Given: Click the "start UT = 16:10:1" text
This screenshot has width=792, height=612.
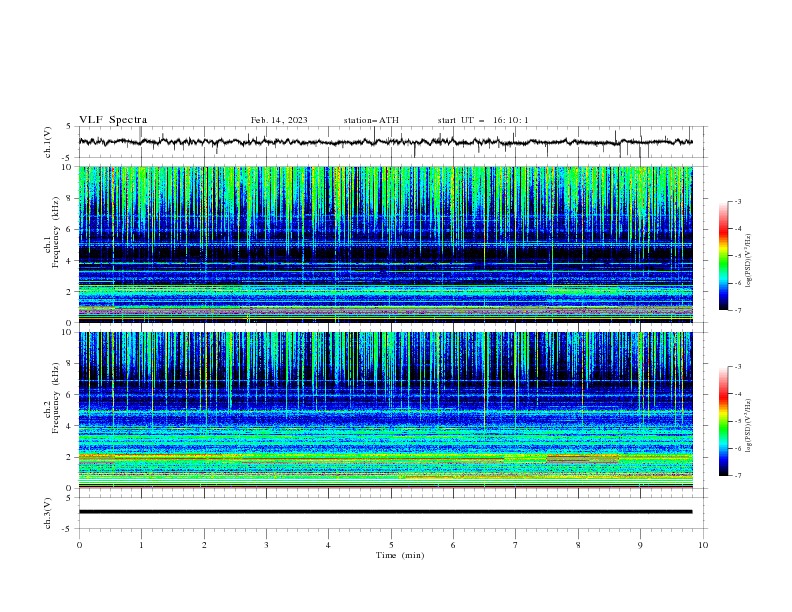Looking at the screenshot, I should (x=483, y=120).
